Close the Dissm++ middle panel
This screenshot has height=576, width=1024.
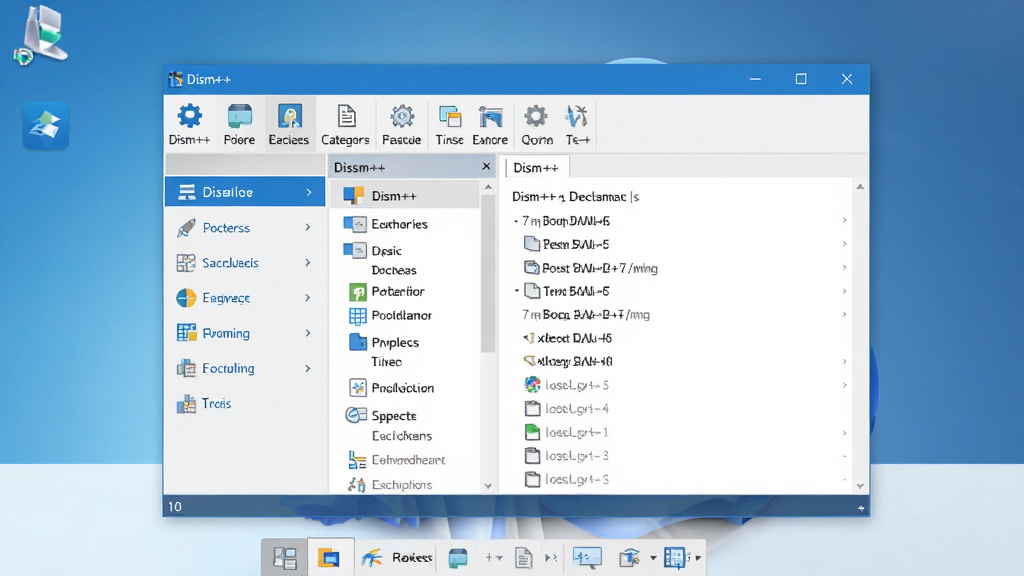[x=486, y=167]
